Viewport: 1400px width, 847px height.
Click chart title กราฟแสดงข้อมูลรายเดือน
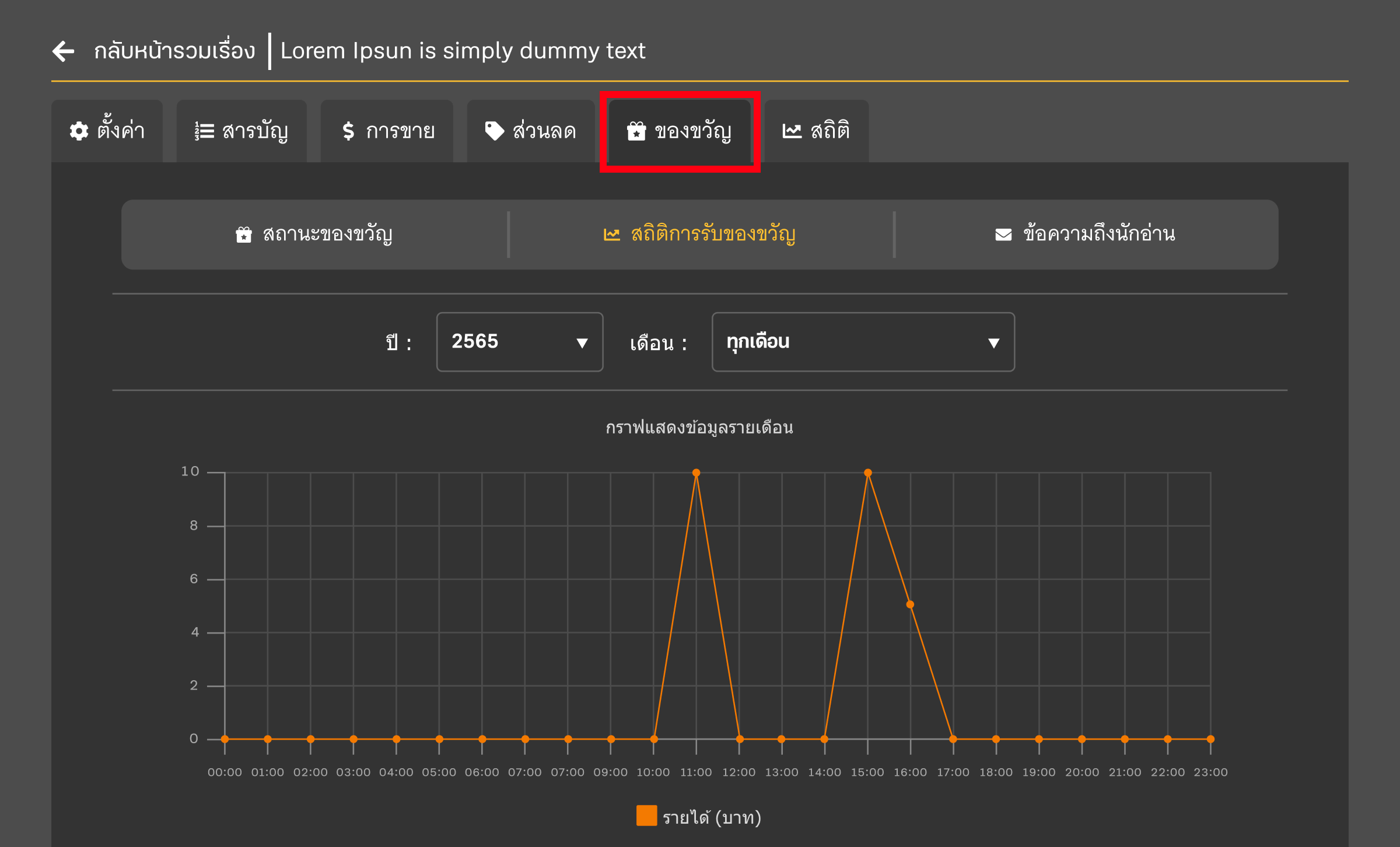(699, 428)
